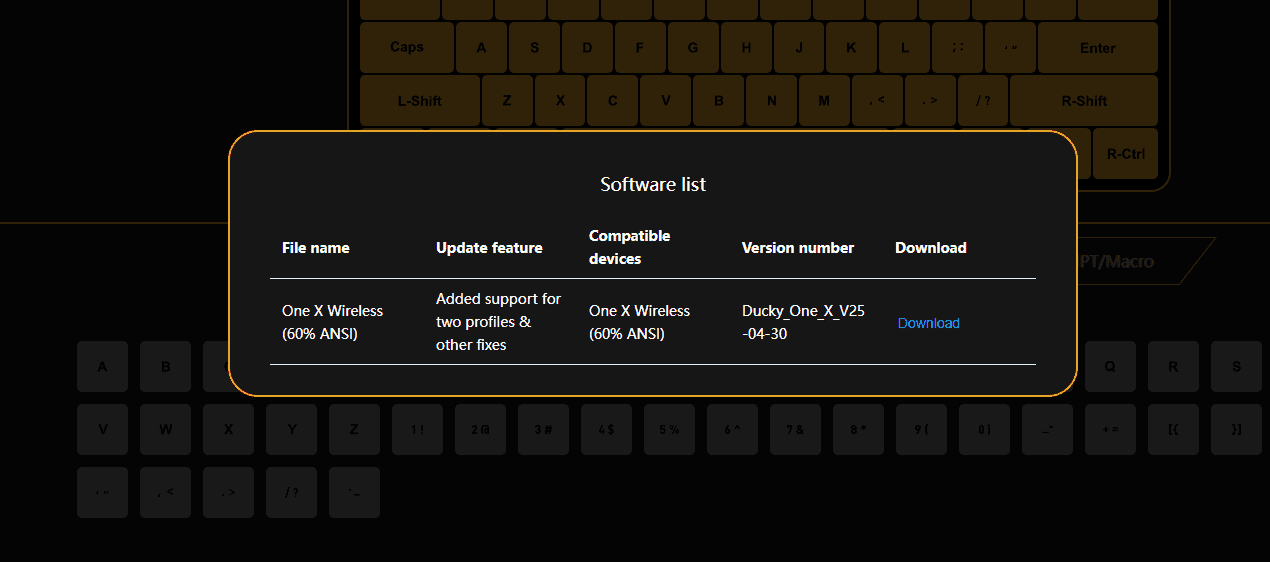Select the semicolon key on yellow keyboard

tap(958, 47)
